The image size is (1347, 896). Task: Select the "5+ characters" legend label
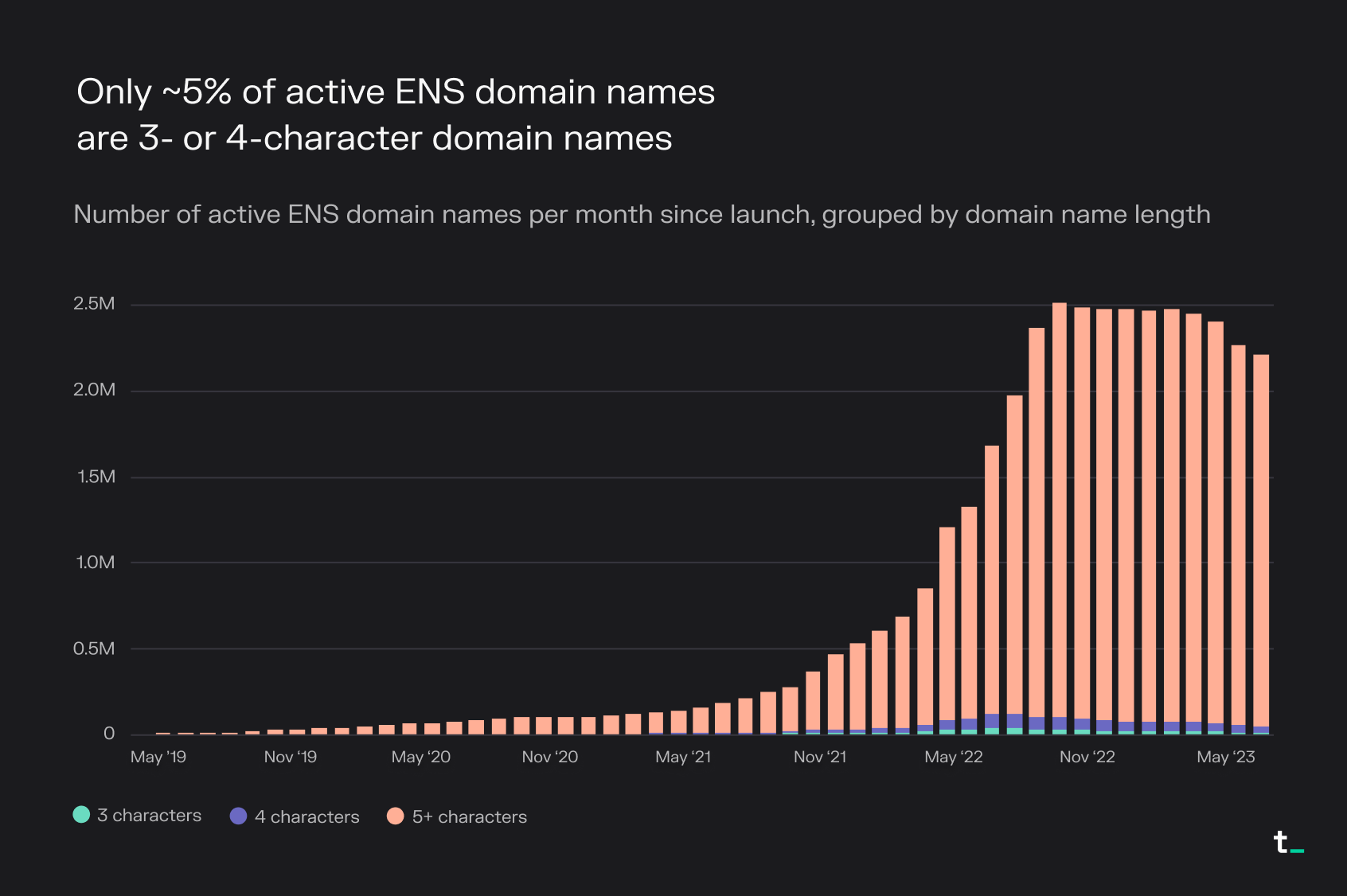(470, 817)
